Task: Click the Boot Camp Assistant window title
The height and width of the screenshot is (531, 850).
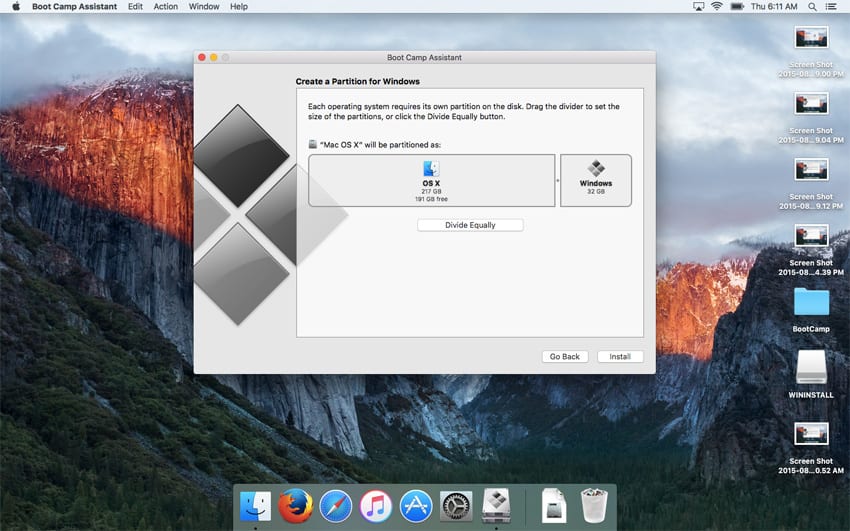Action: [x=424, y=57]
